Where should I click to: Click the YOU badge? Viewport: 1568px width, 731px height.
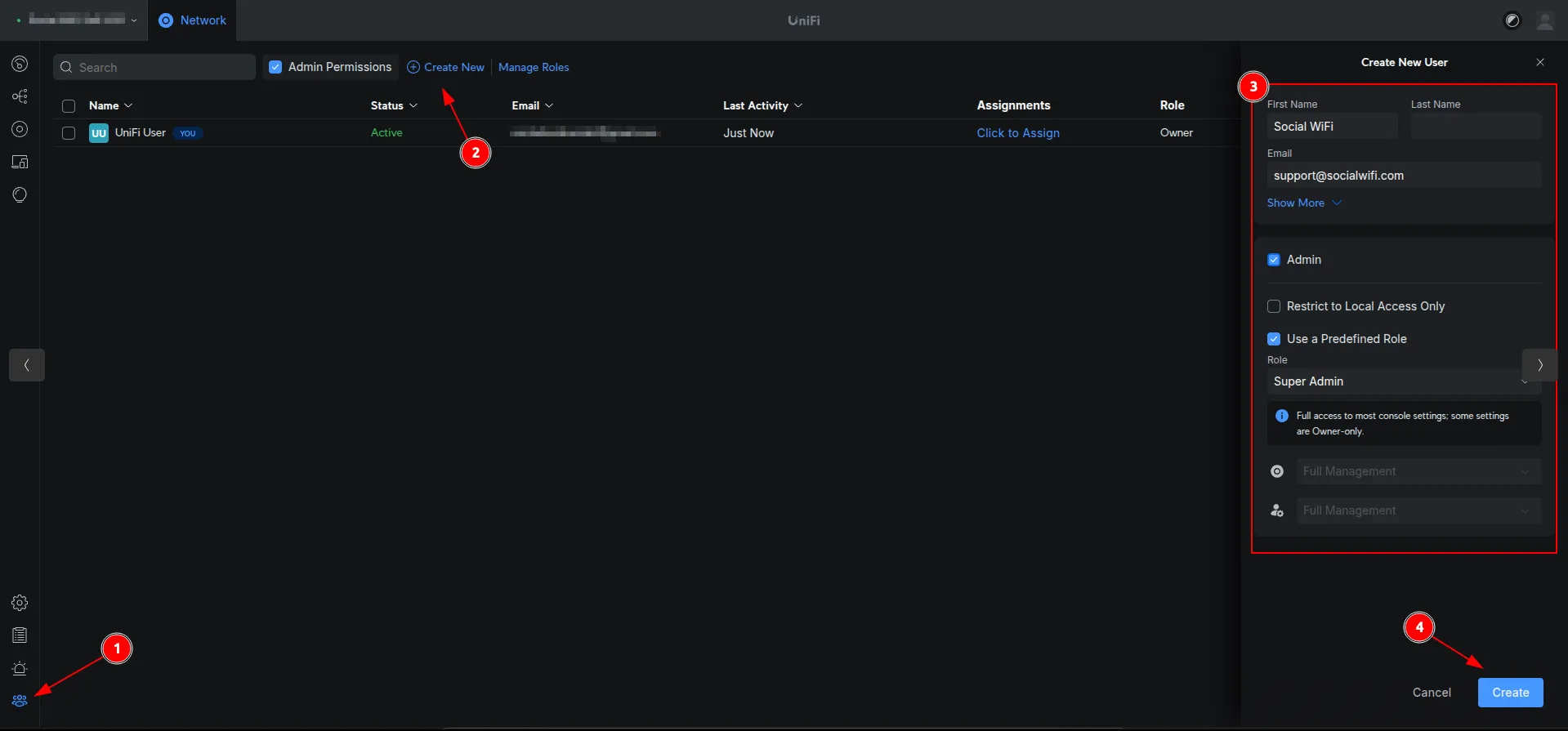(188, 133)
